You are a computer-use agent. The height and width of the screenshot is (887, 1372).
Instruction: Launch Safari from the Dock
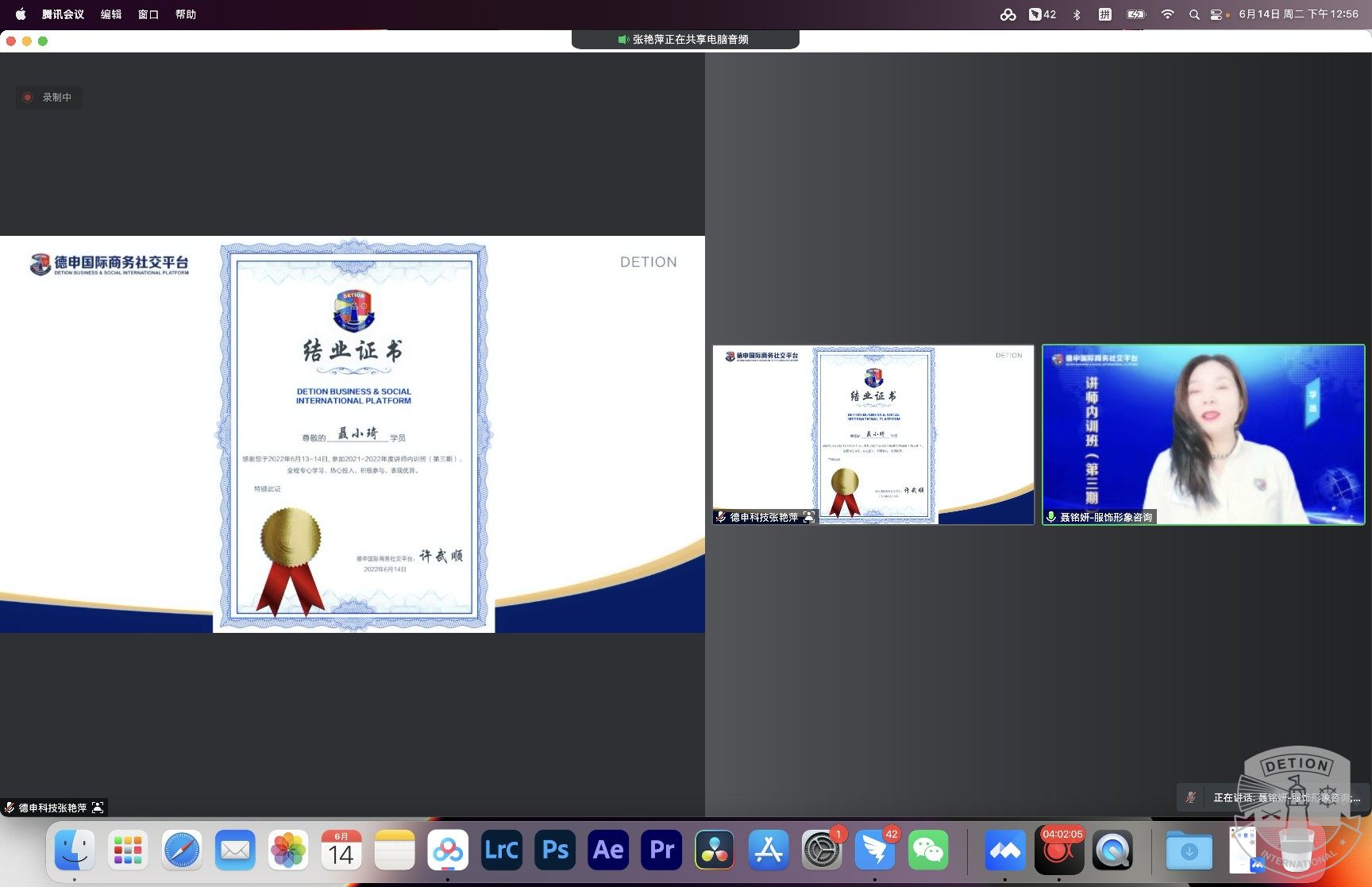182,850
